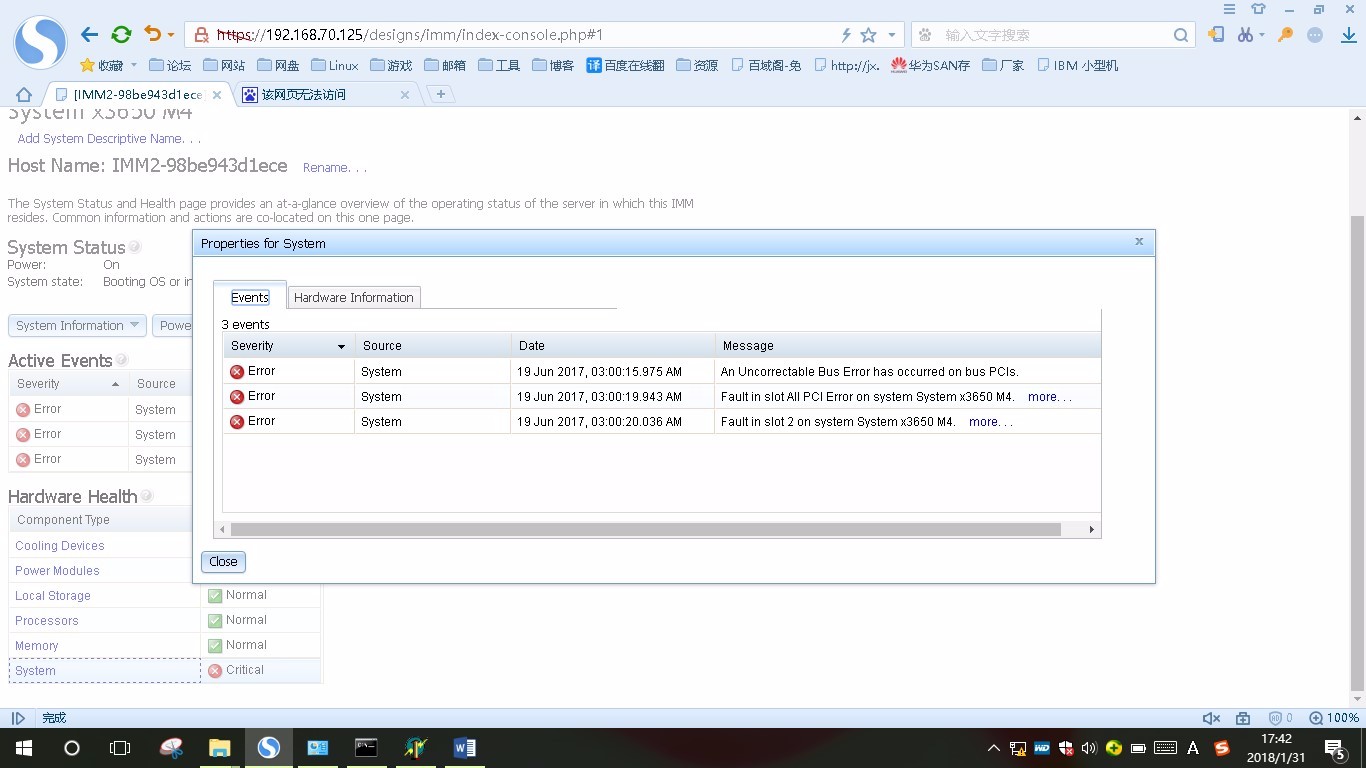Open the Windows Start menu
This screenshot has width=1366, height=768.
click(24, 748)
